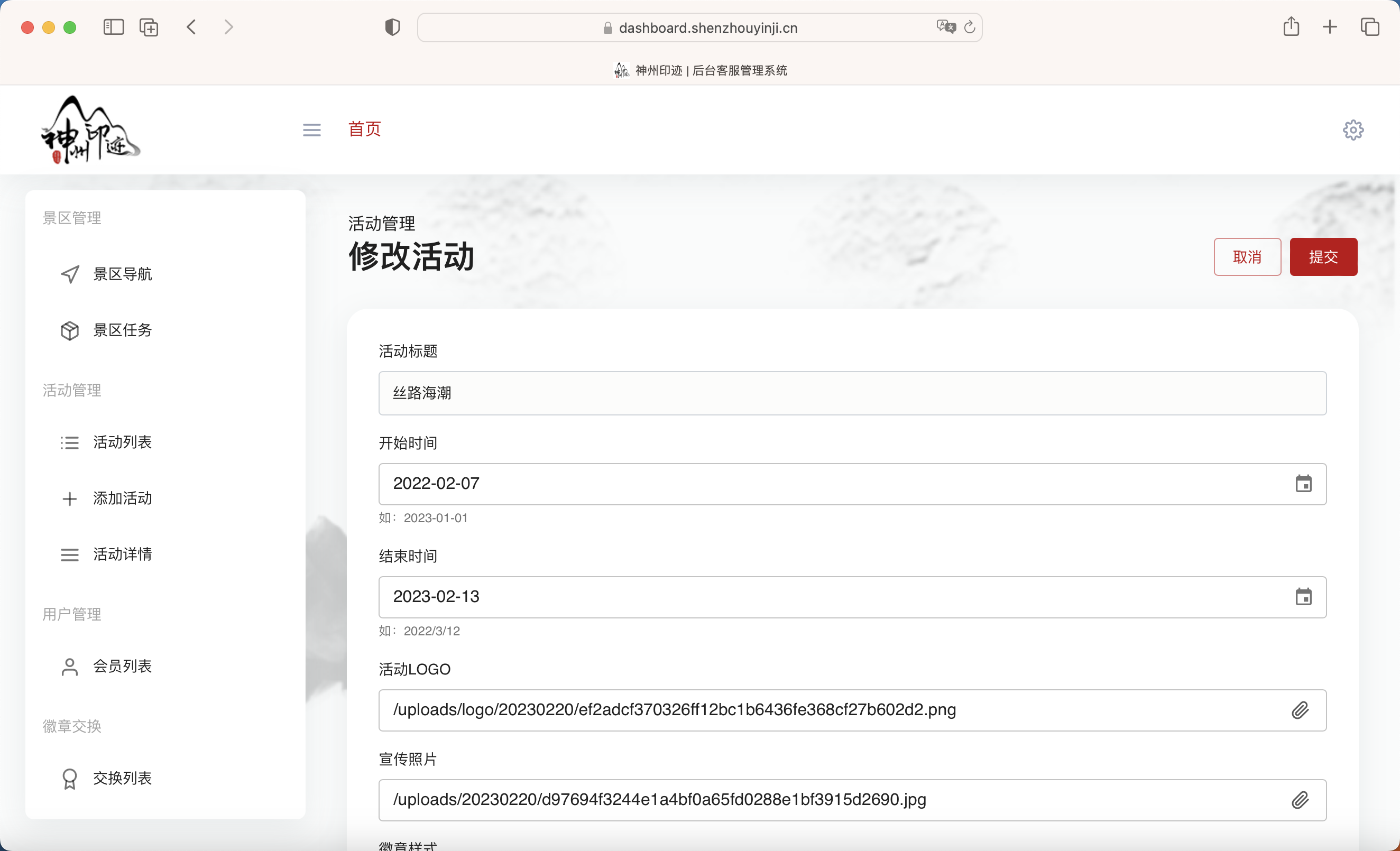Click the 活动标题 input field

click(x=852, y=393)
